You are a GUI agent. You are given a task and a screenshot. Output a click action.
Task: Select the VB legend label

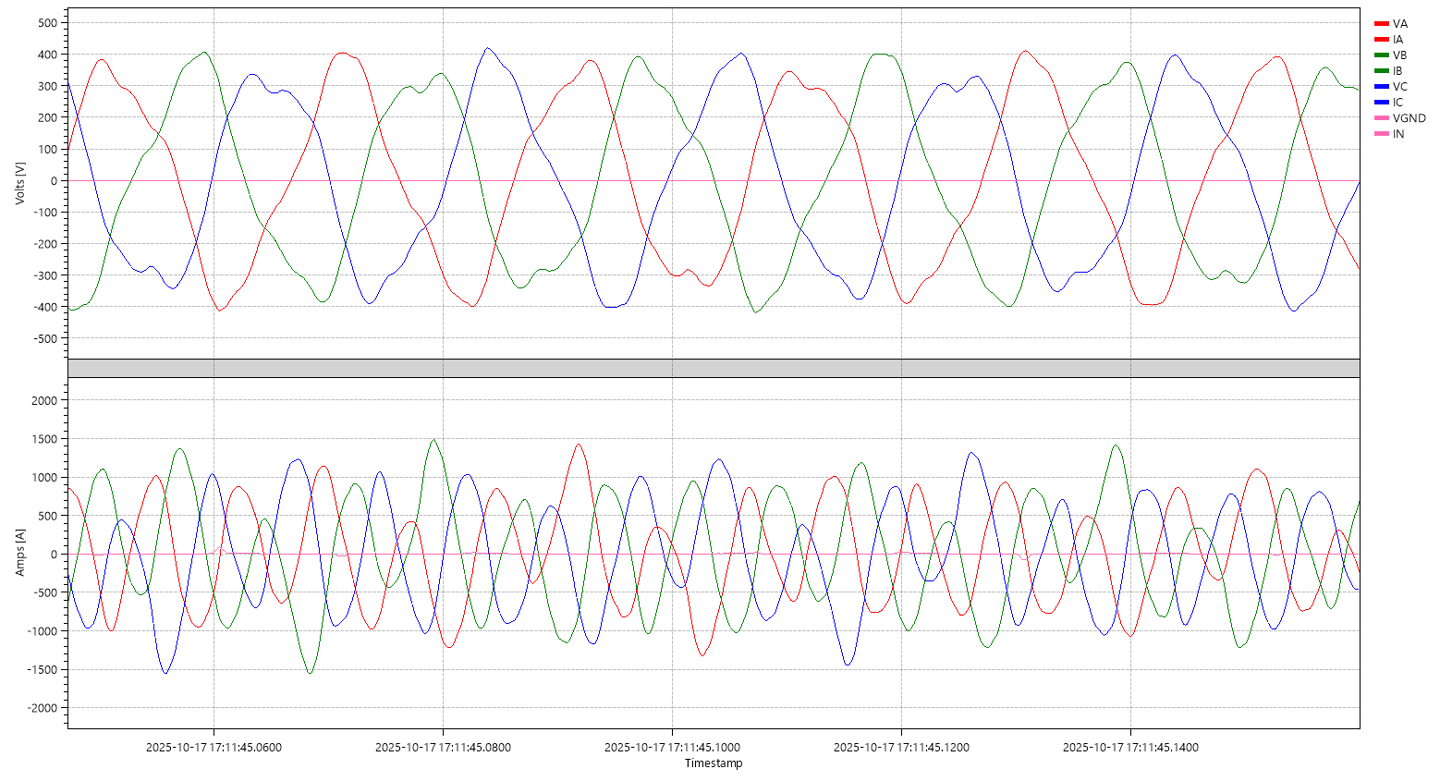(1400, 55)
